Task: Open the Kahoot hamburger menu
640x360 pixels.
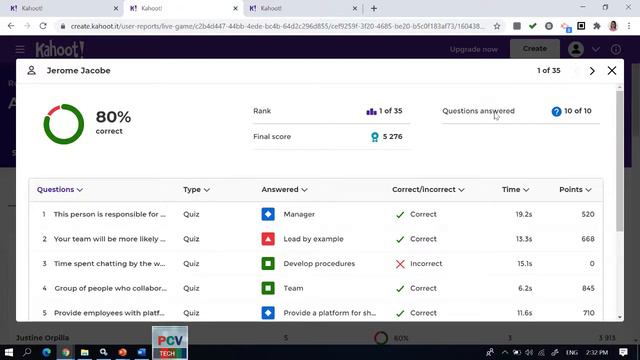Action: [x=20, y=50]
